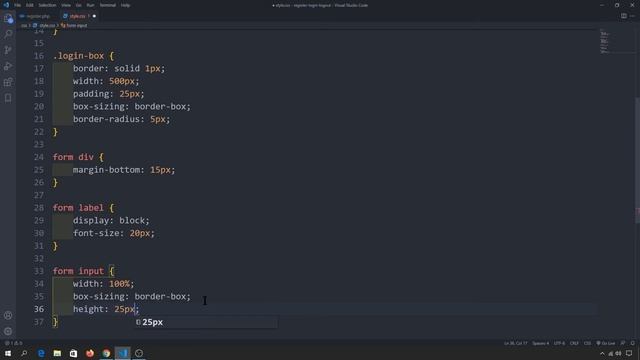The height and width of the screenshot is (360, 640).
Task: Open Microsoft Store from the taskbar
Action: (x=73, y=353)
